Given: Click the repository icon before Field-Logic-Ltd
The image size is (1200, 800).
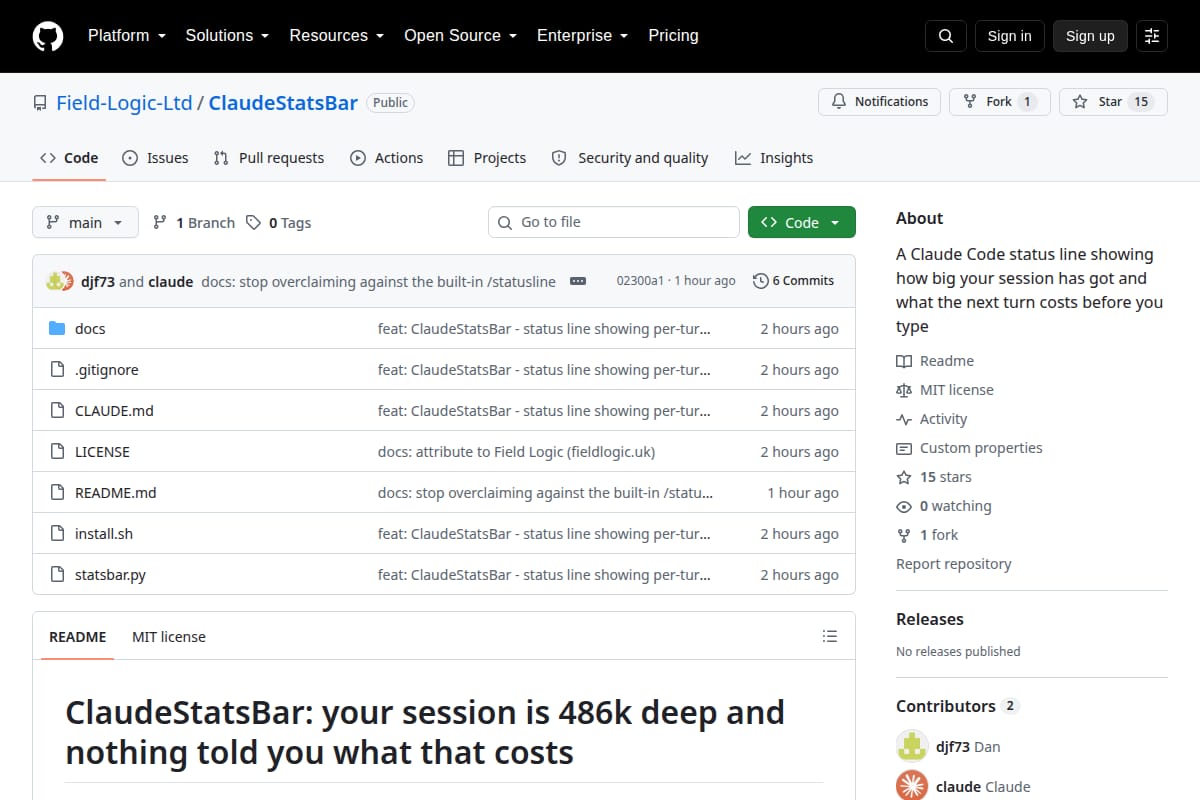Looking at the screenshot, I should tap(40, 103).
